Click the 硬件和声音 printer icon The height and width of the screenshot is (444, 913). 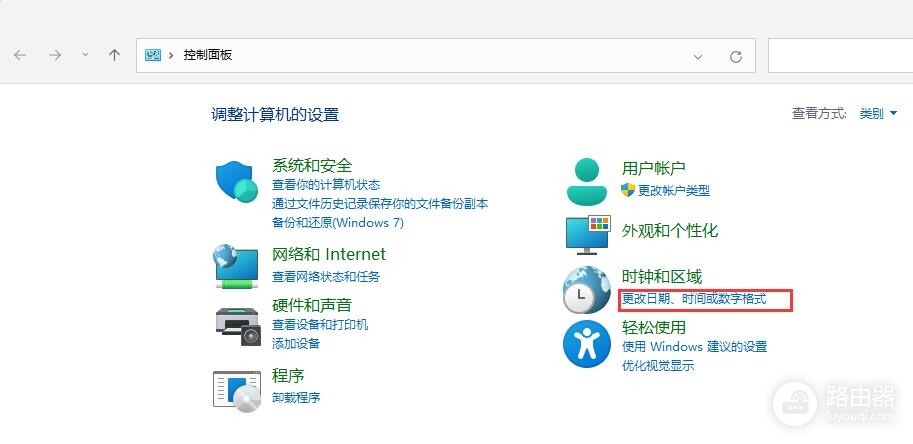click(x=239, y=328)
